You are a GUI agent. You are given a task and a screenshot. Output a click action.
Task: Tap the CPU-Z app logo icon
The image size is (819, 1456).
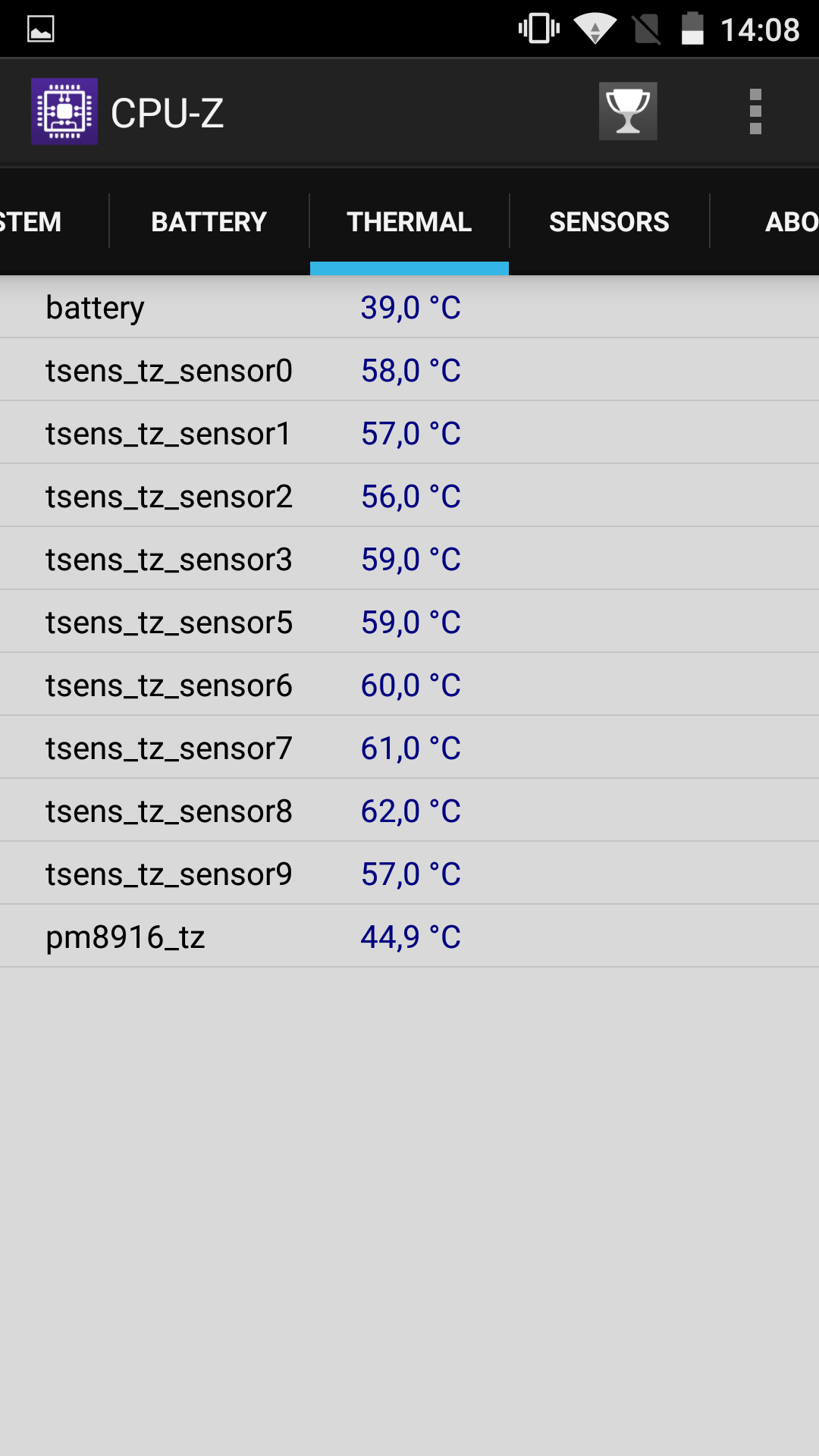pos(64,111)
